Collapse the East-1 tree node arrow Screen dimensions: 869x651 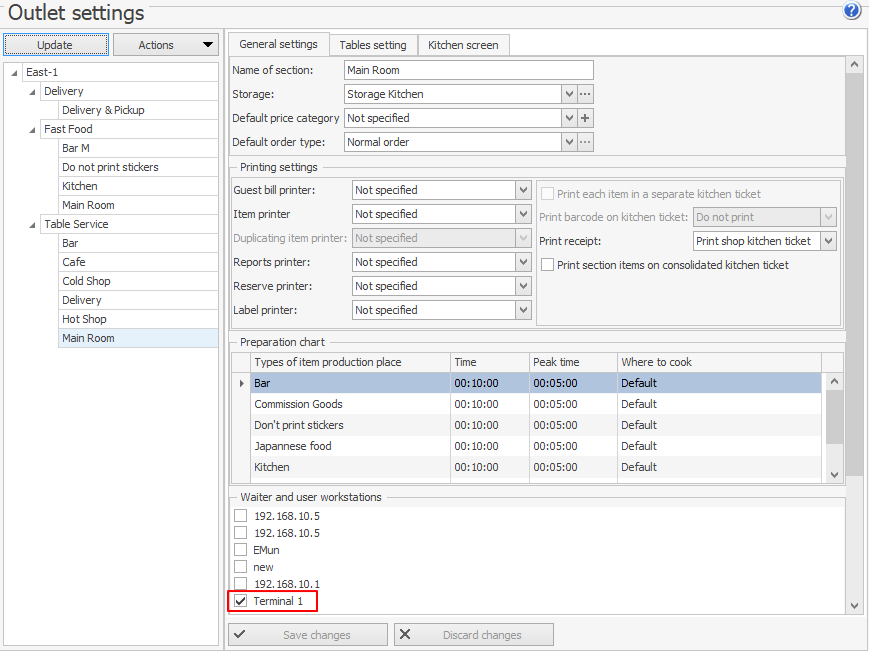coord(15,73)
